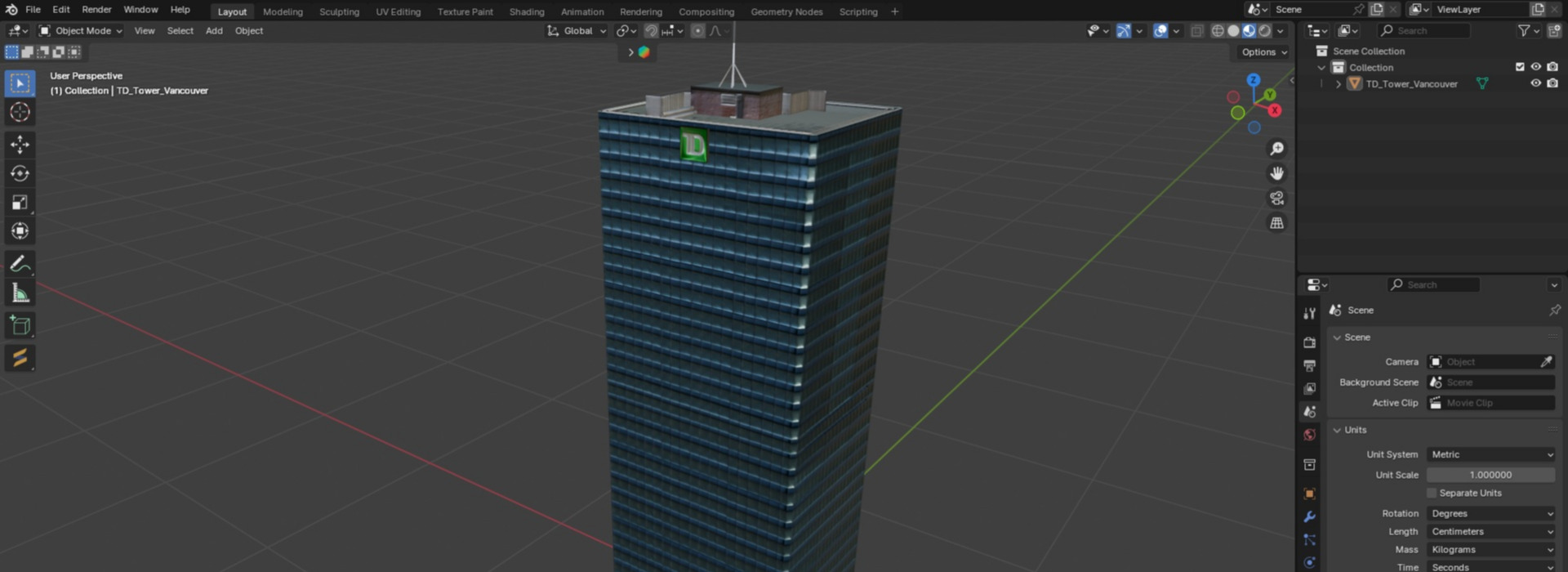This screenshot has width=1568, height=572.
Task: Open the Output properties tab
Action: pos(1310,365)
